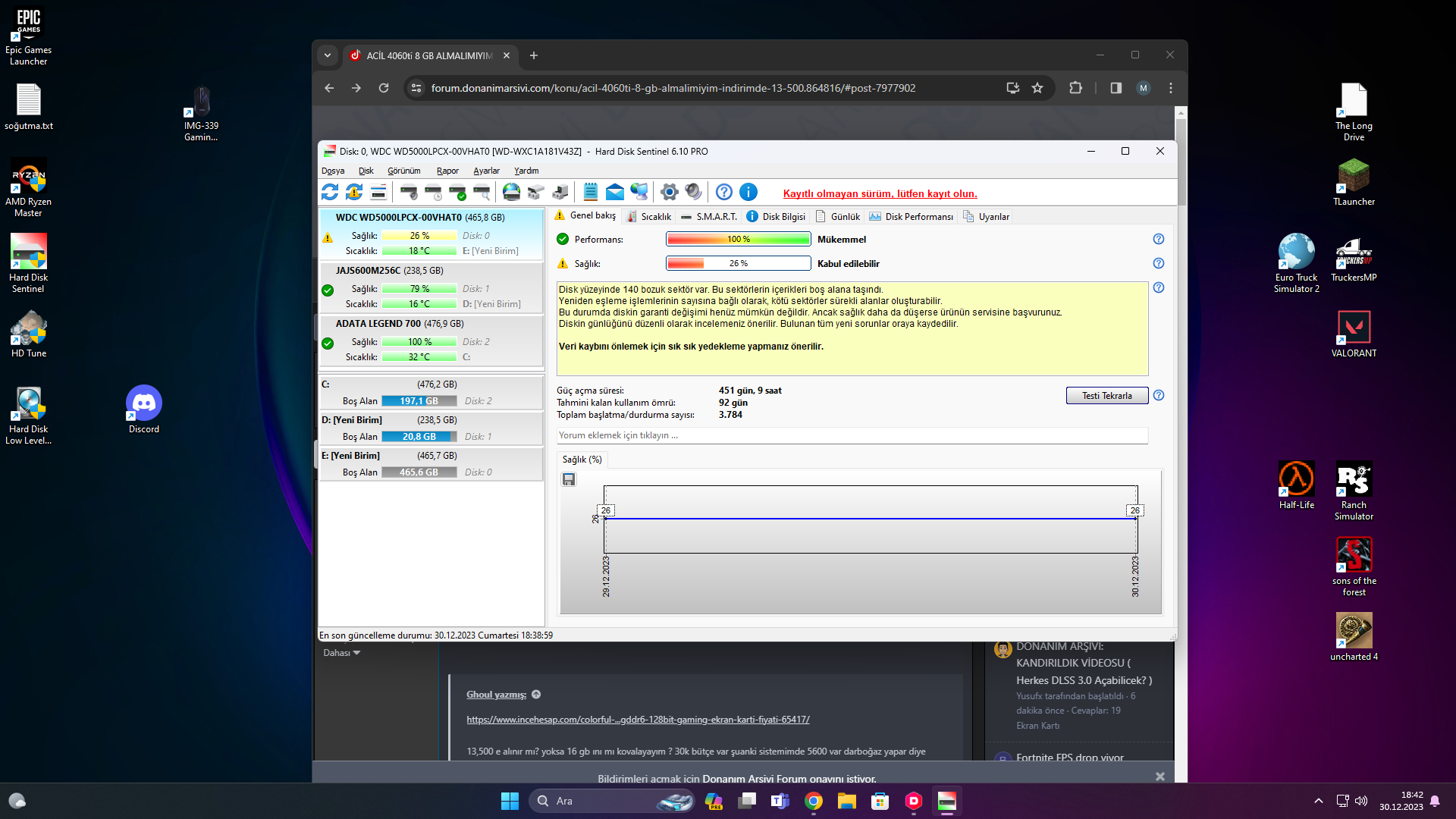Click the disk with green checkmark icon
The image size is (1456, 819).
pos(457,192)
